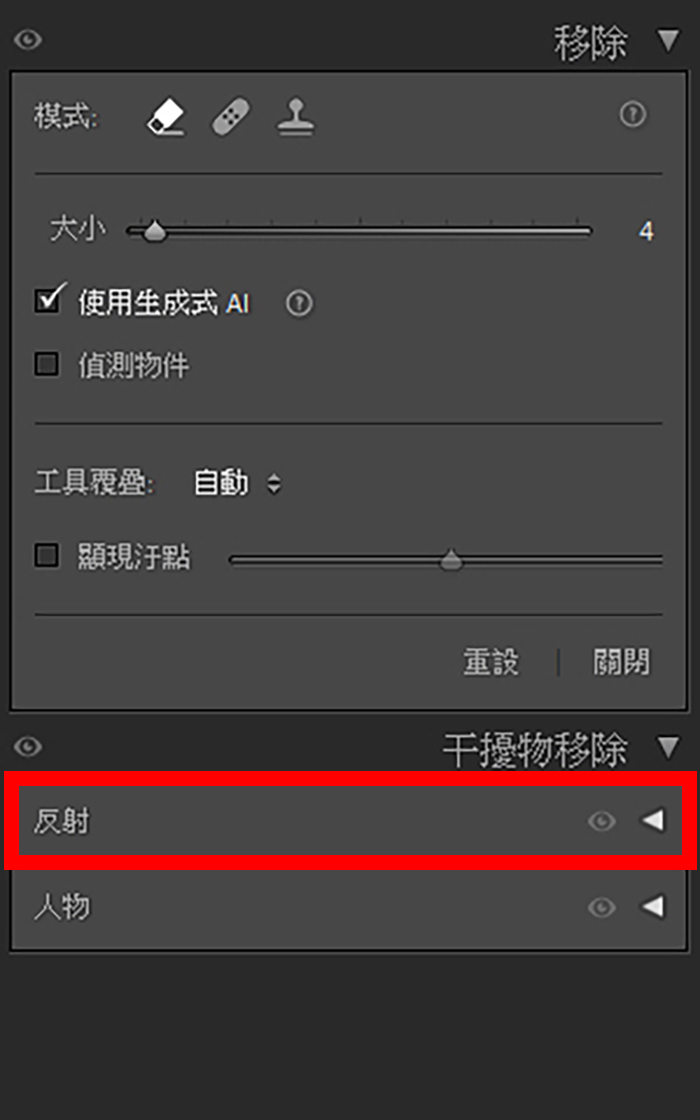
Task: Toggle eye icon of 干擾物移除 panel
Action: [28, 747]
